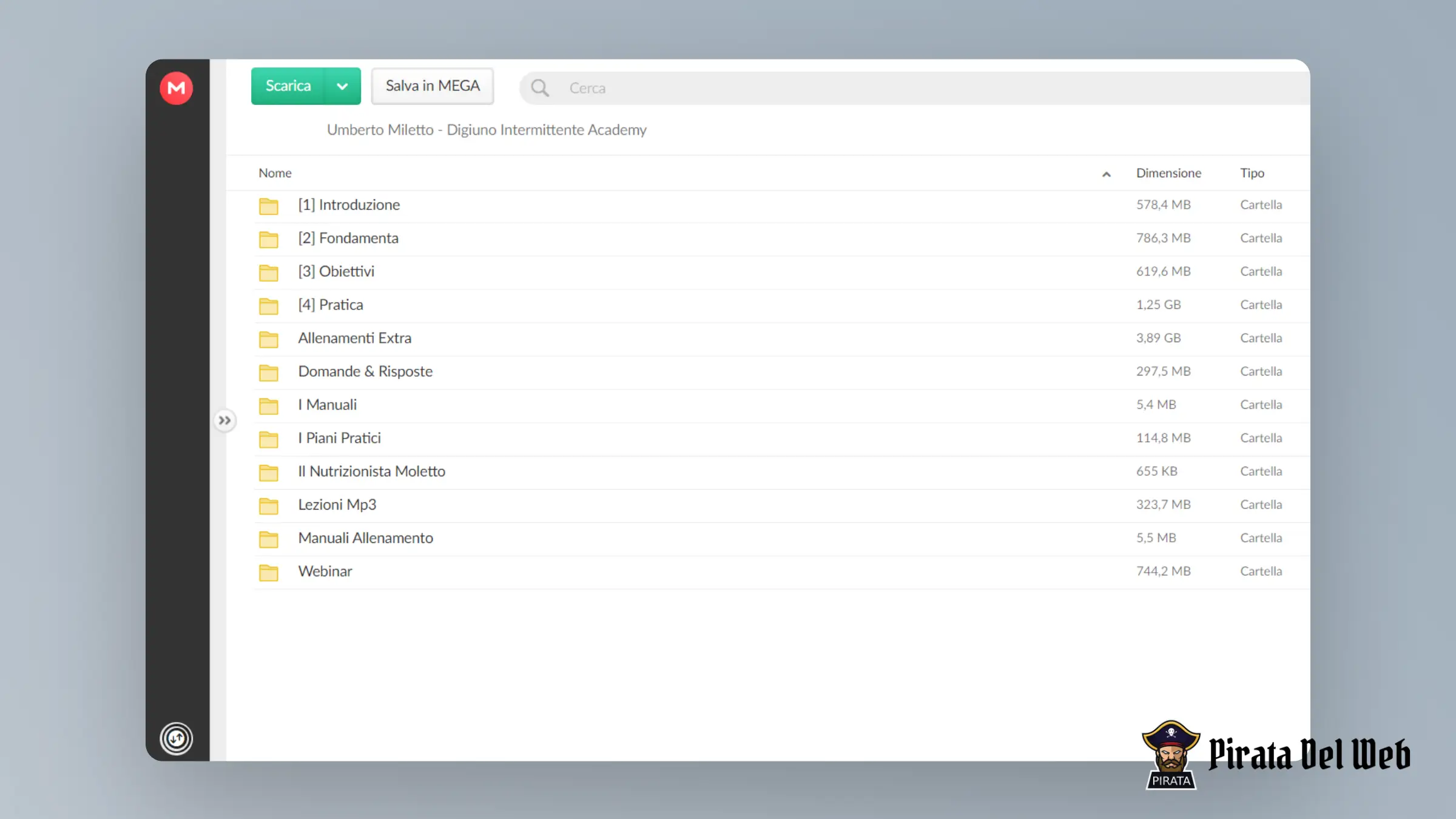Click 'Cartella' type in the Webinar row
This screenshot has height=819, width=1456.
[1261, 571]
